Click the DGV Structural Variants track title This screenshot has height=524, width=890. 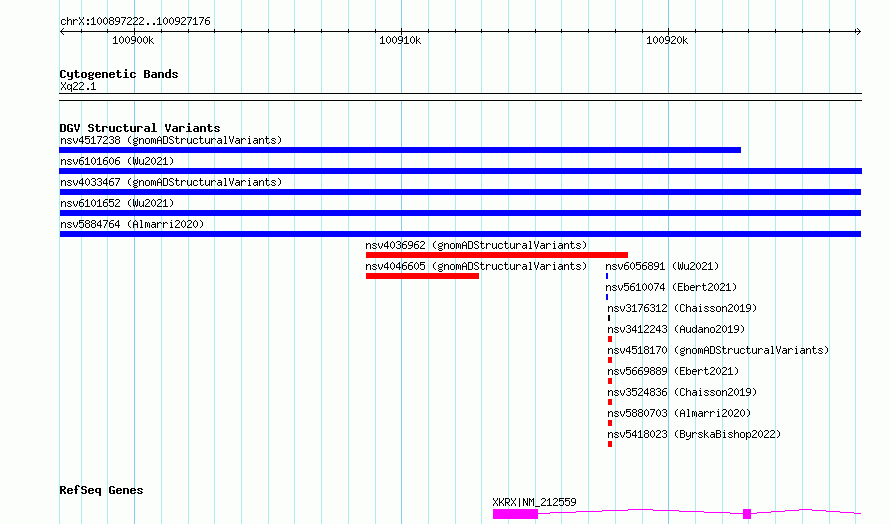(140, 128)
